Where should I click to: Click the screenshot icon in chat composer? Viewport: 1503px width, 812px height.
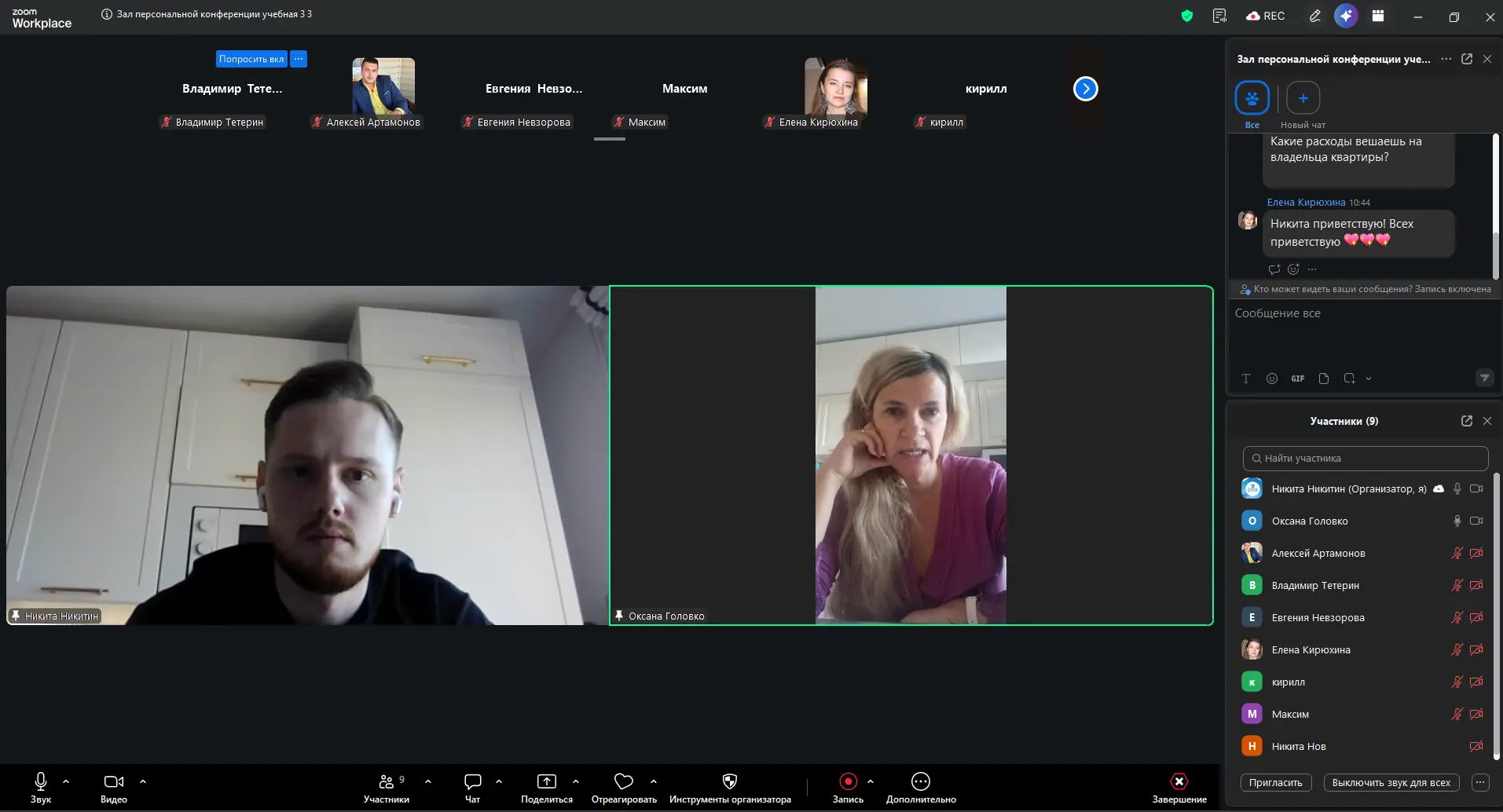tap(1349, 379)
